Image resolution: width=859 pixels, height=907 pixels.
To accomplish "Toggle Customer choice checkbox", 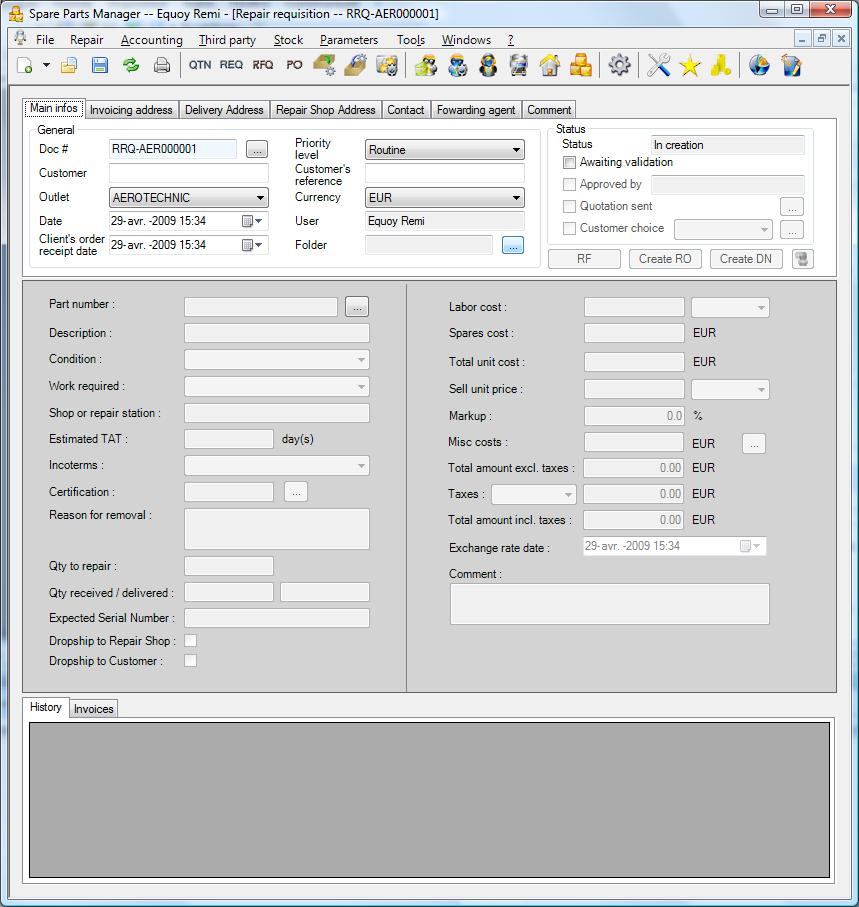I will [x=569, y=228].
